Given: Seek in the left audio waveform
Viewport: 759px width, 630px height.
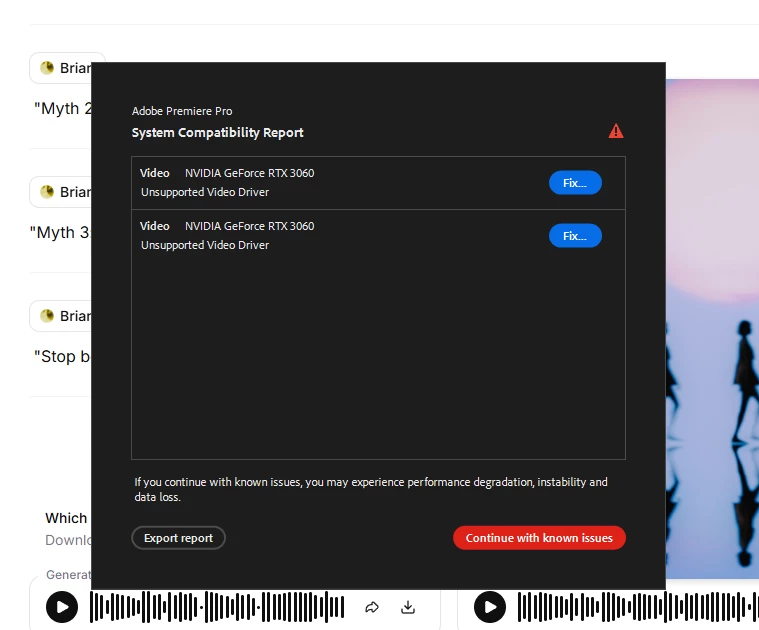Looking at the screenshot, I should [x=217, y=607].
